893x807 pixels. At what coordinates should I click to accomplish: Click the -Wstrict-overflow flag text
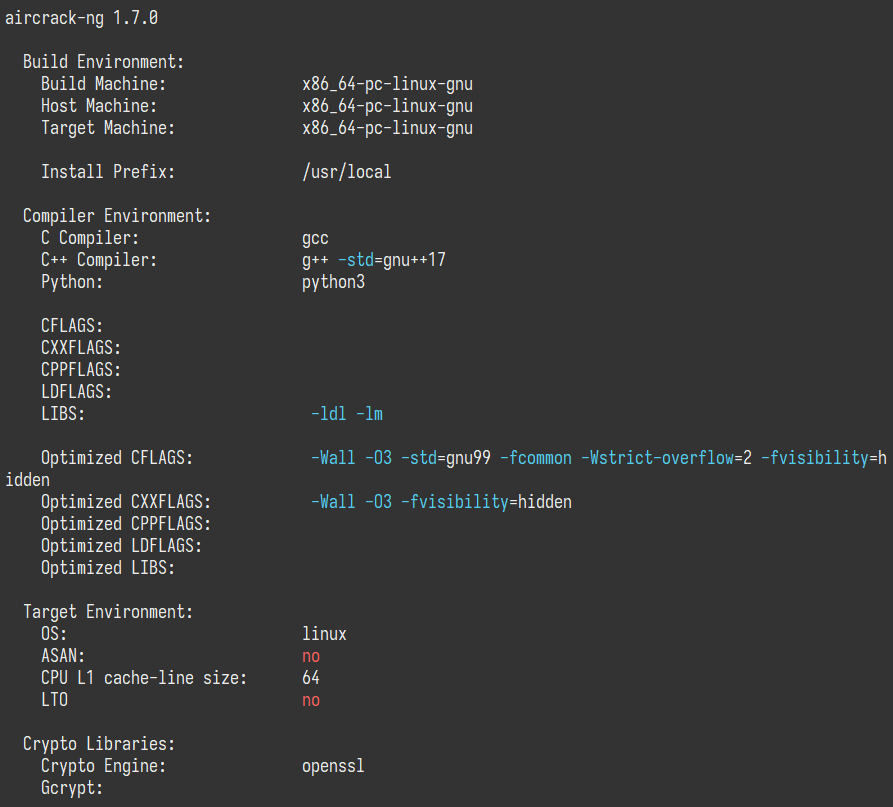(656, 458)
